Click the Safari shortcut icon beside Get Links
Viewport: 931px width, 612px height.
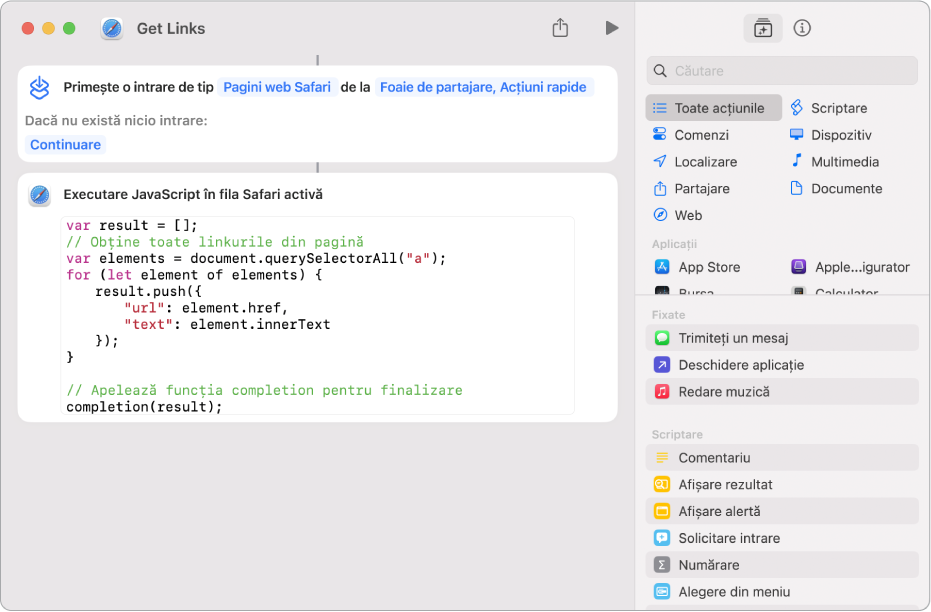[x=112, y=28]
